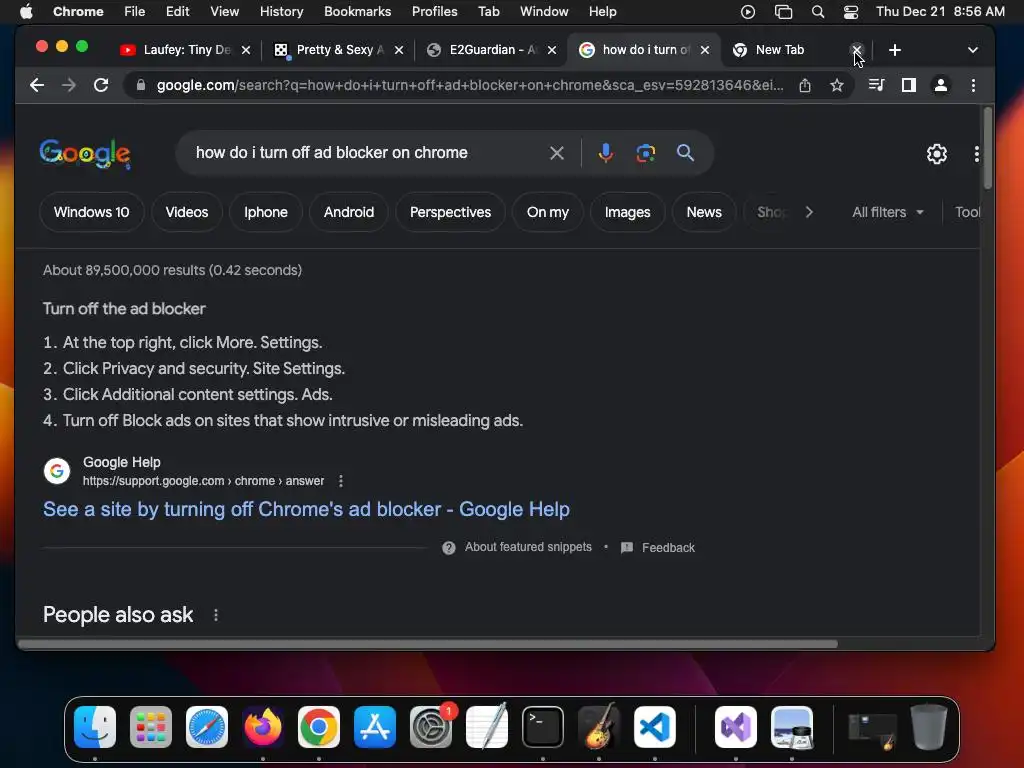
Task: Click the horizontal scrollbar at page bottom
Action: tap(428, 644)
